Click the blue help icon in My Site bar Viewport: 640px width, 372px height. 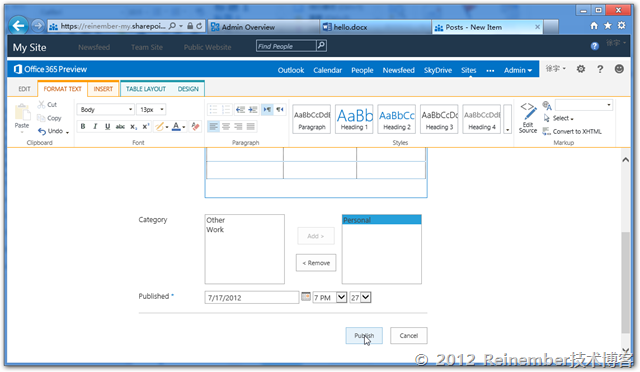click(x=595, y=46)
